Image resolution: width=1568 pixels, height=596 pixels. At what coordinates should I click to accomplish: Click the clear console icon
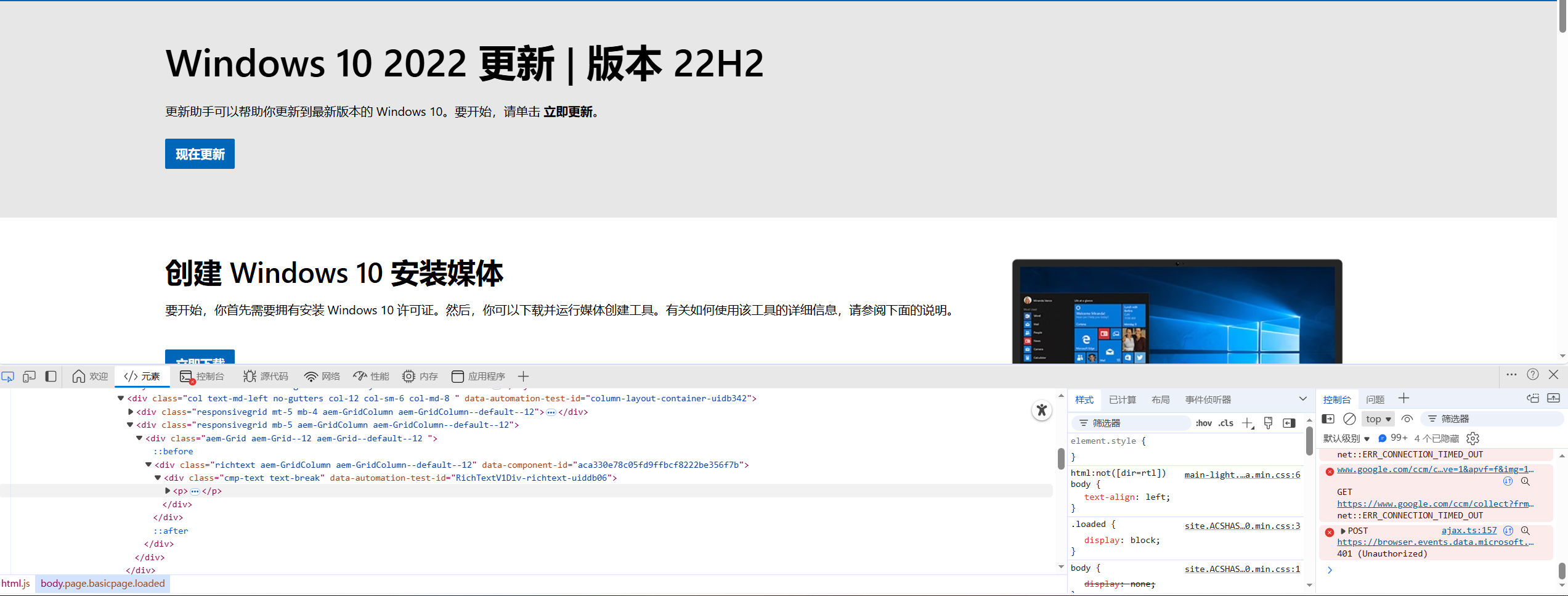[1349, 419]
